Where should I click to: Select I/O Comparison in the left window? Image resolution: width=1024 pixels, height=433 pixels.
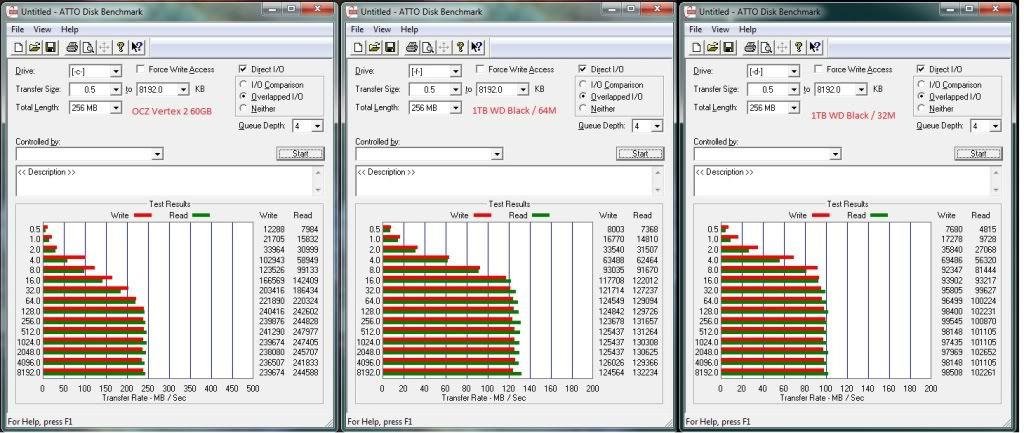point(245,85)
